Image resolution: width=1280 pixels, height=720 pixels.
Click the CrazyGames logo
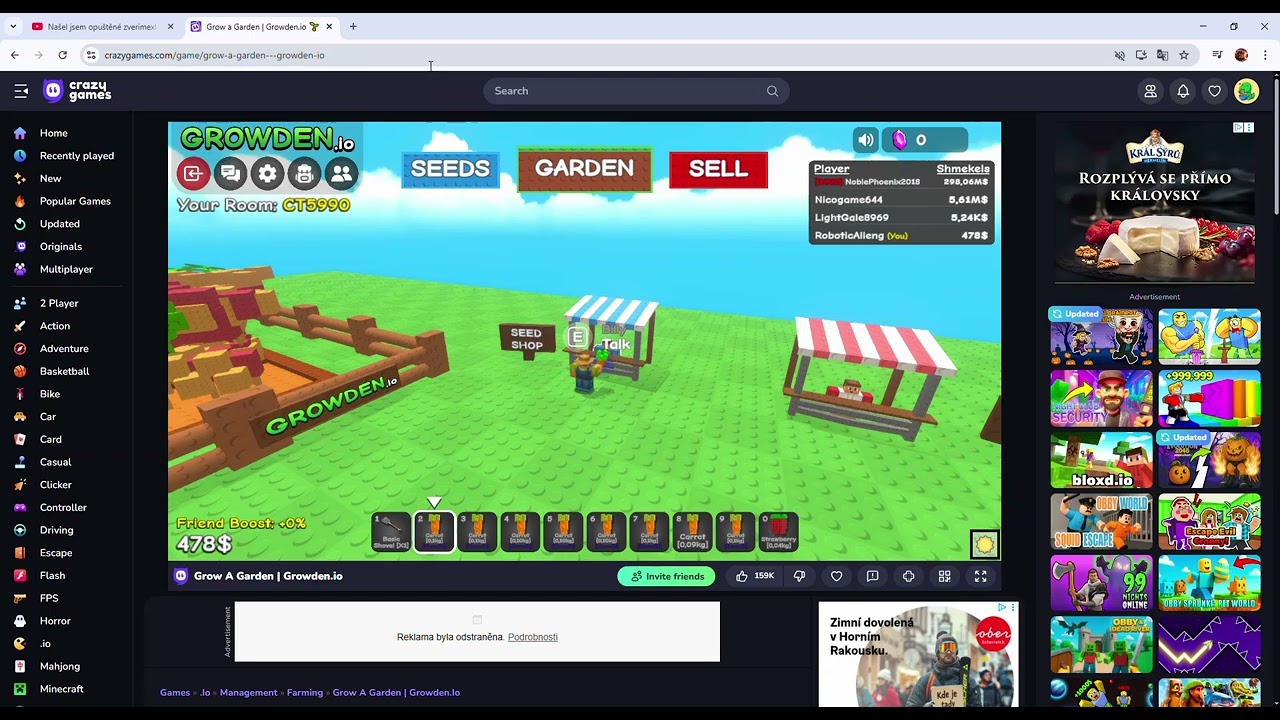pos(78,91)
